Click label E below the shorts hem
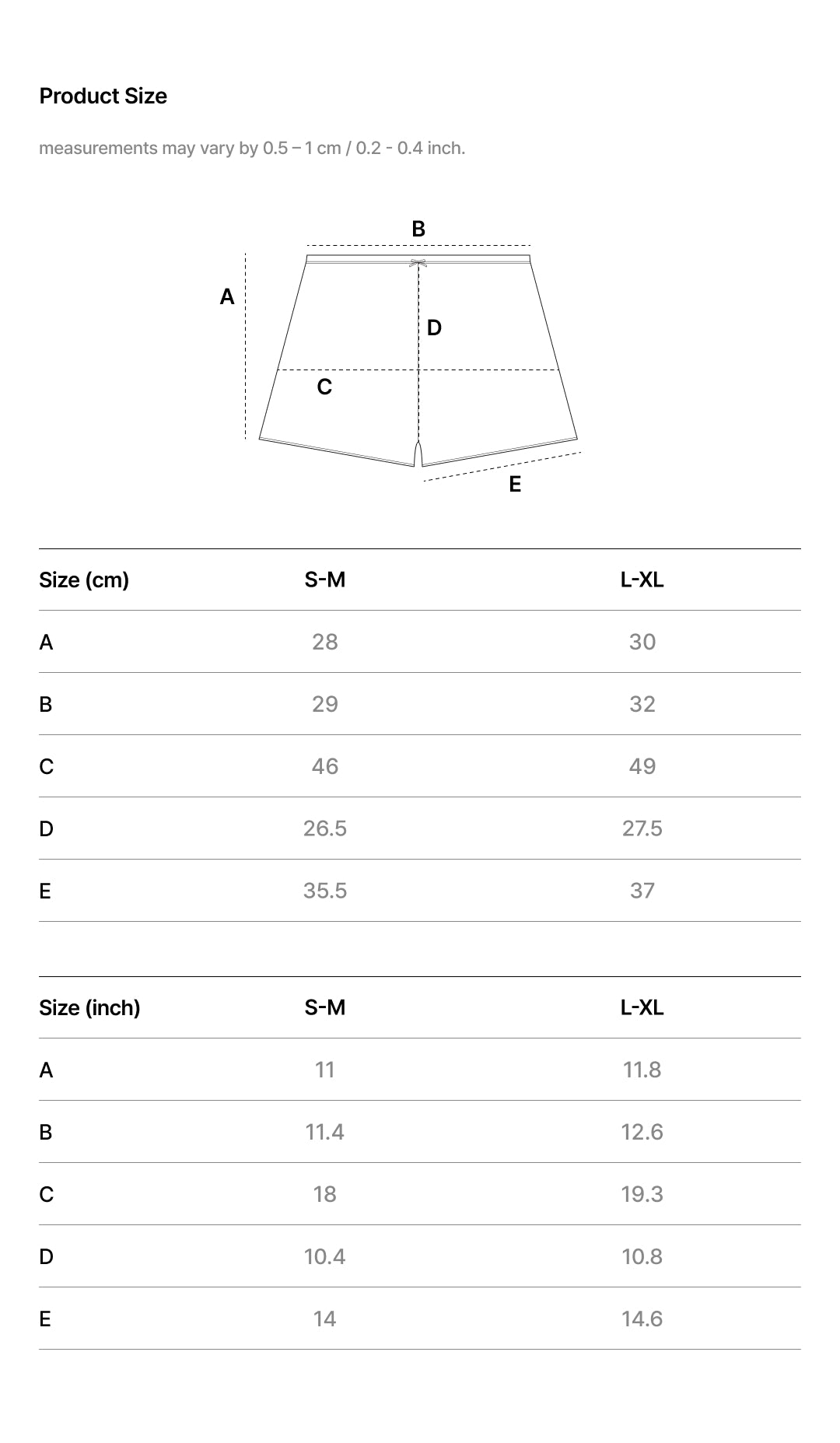The width and height of the screenshot is (840, 1443). coord(515,485)
